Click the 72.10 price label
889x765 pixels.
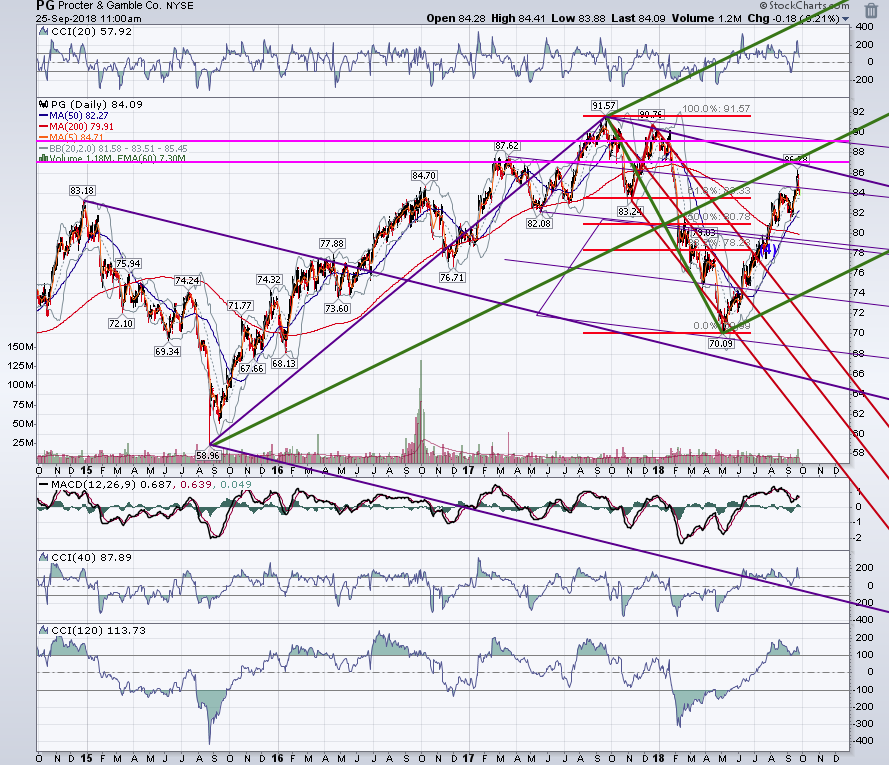[121, 324]
